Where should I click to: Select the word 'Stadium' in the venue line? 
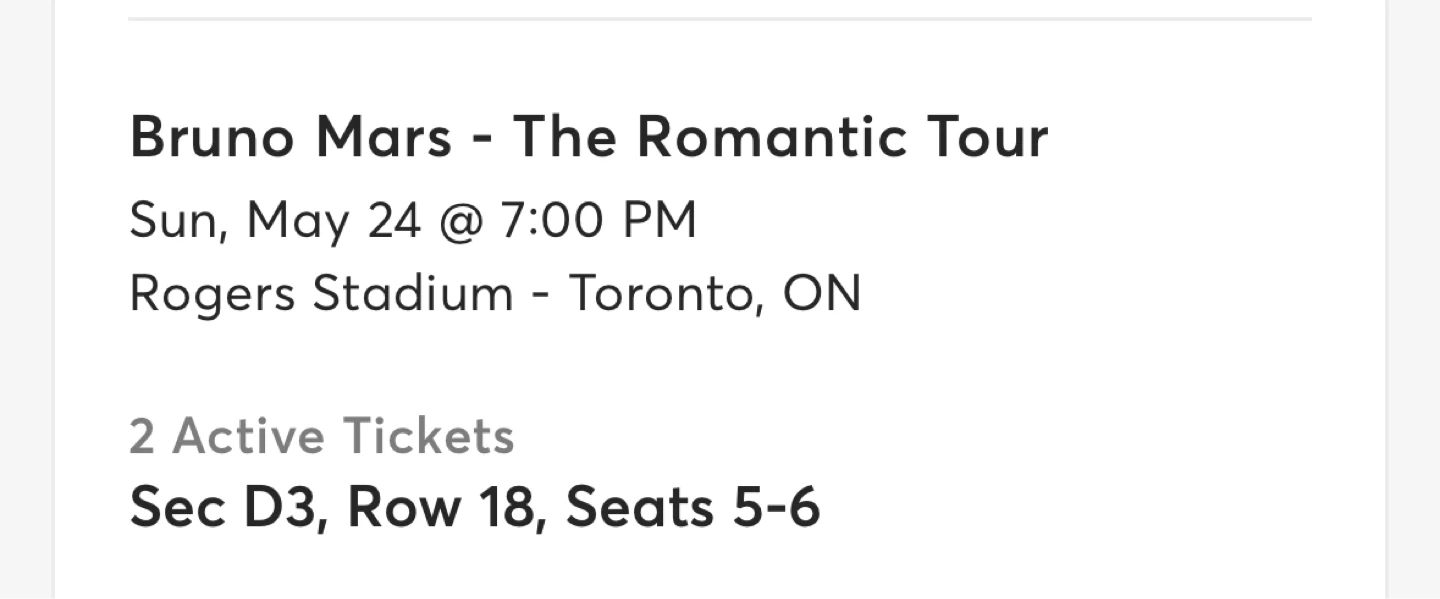click(x=412, y=294)
